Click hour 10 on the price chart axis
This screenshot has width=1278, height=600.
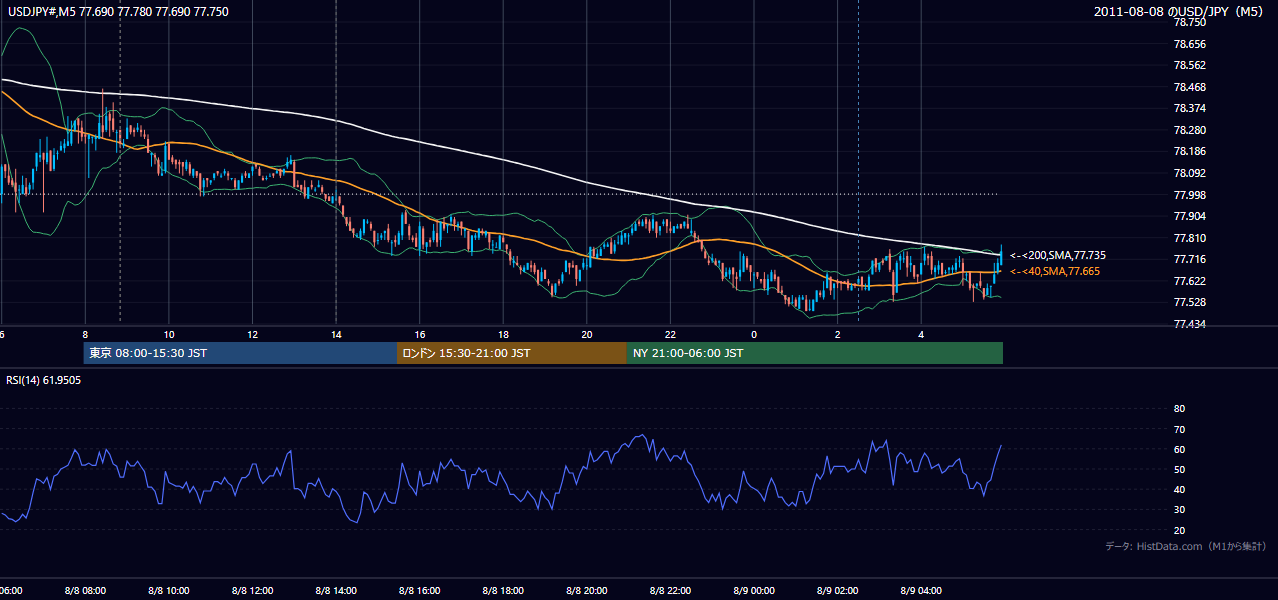point(169,334)
